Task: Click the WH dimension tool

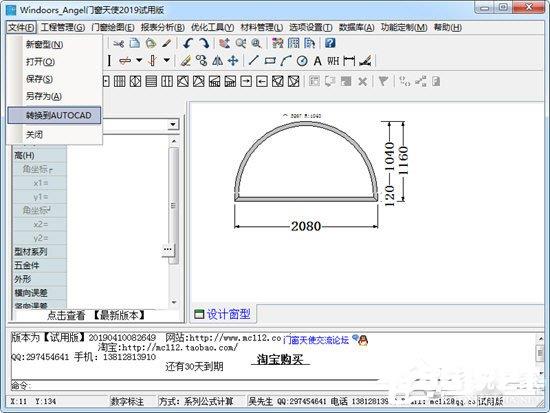Action: tap(333, 61)
